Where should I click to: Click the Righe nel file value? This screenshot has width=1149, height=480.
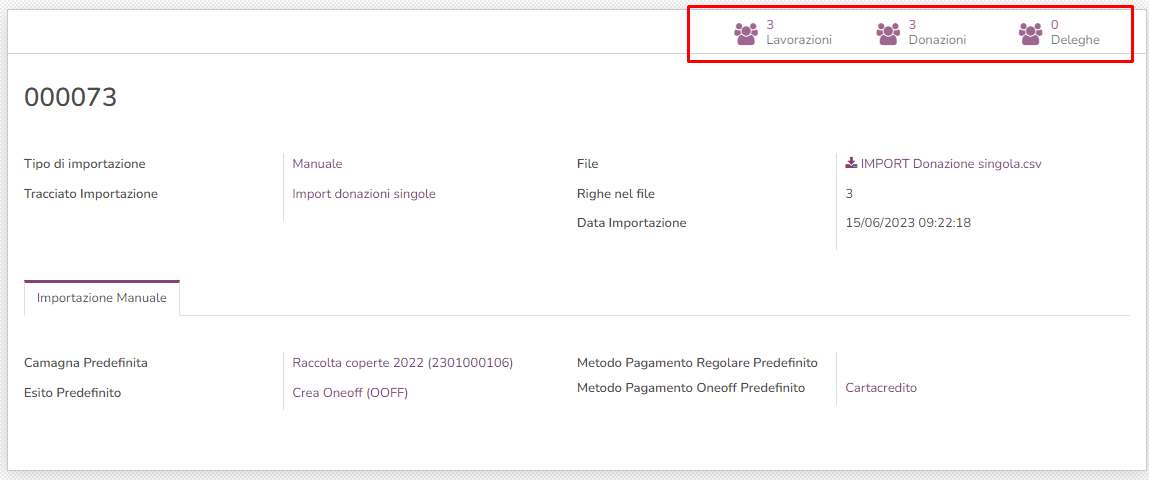coord(849,194)
